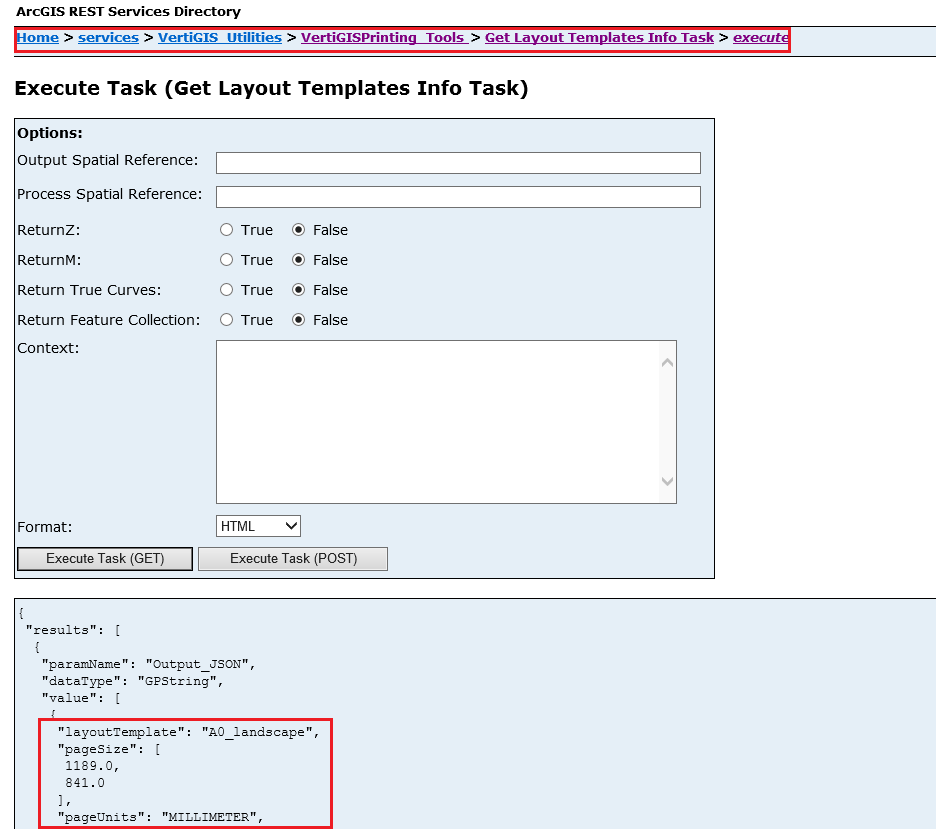936x829 pixels.
Task: Click Execute Task (POST) button
Action: (x=292, y=558)
